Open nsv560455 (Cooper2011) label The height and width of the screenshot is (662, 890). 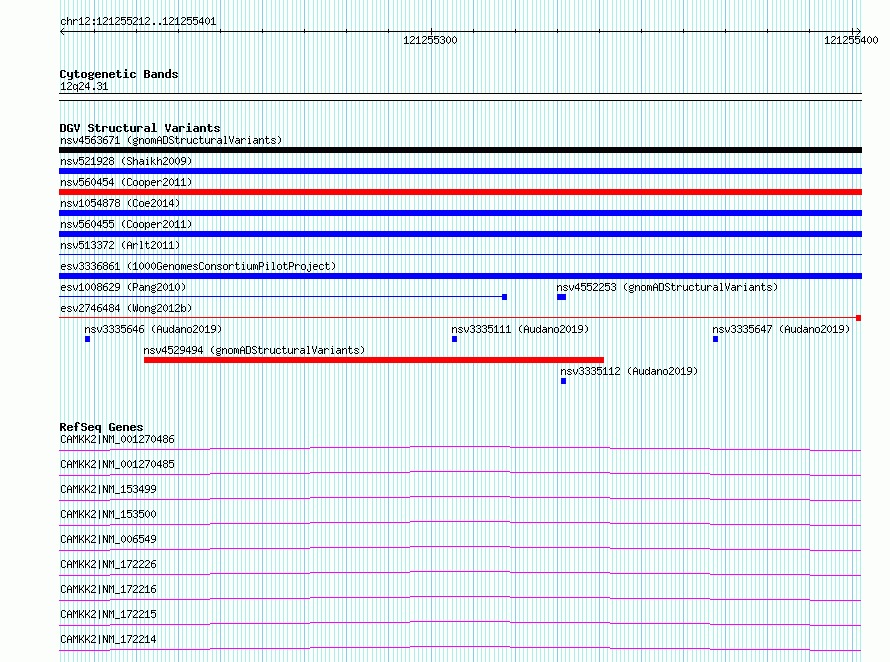click(126, 224)
